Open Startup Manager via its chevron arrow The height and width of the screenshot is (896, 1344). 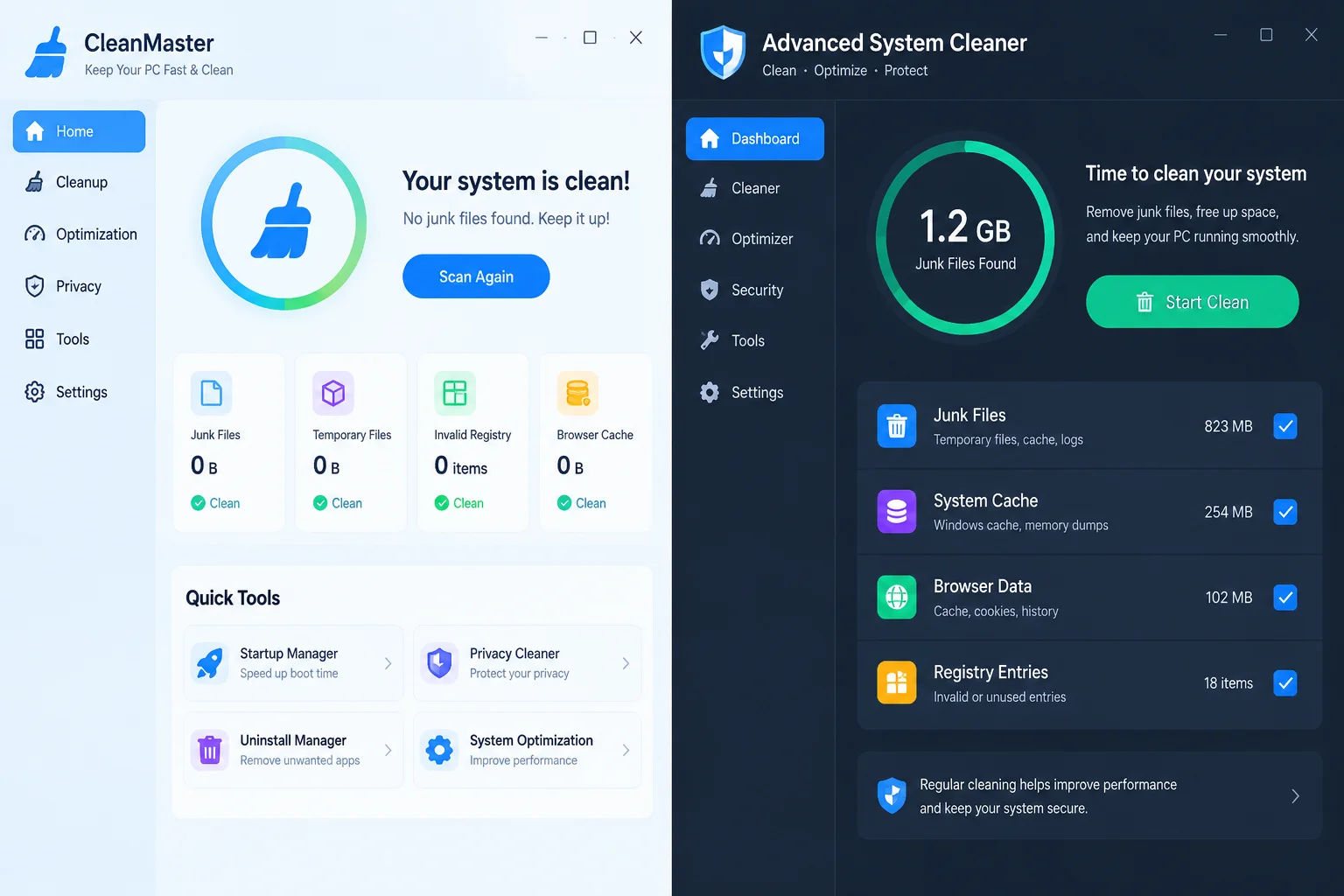388,663
